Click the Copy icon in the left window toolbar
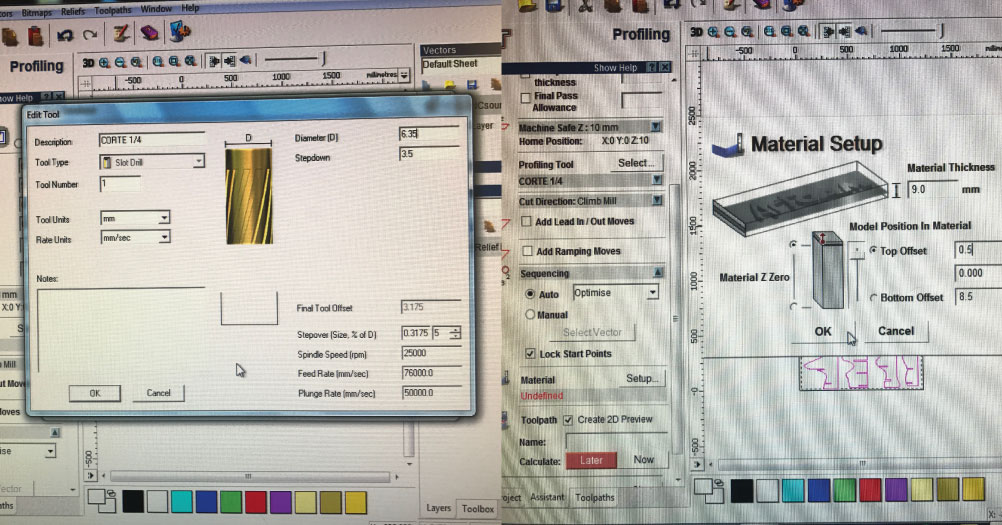1002x525 pixels. (x=10, y=36)
